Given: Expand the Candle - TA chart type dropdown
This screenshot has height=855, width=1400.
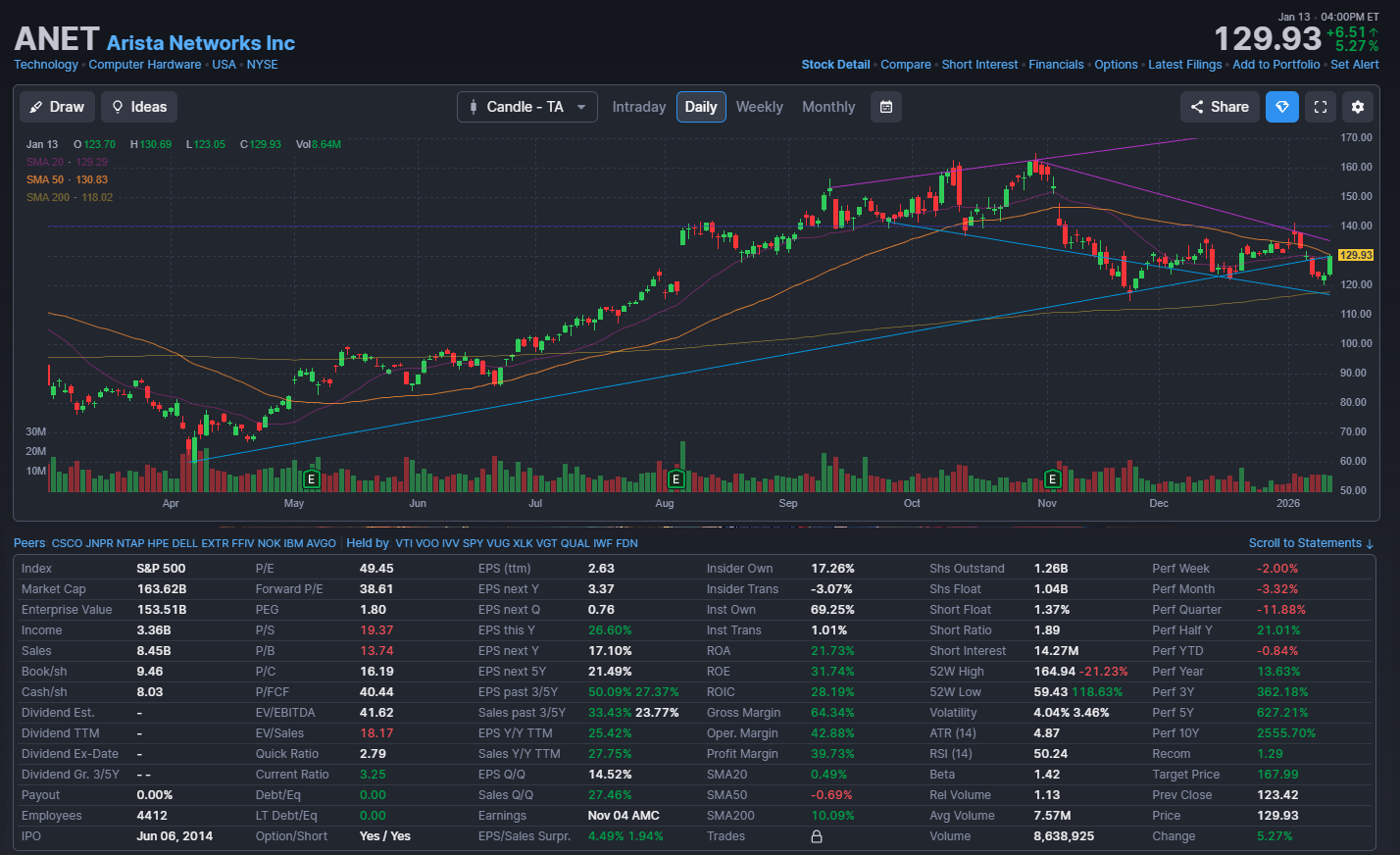Looking at the screenshot, I should click(x=527, y=107).
